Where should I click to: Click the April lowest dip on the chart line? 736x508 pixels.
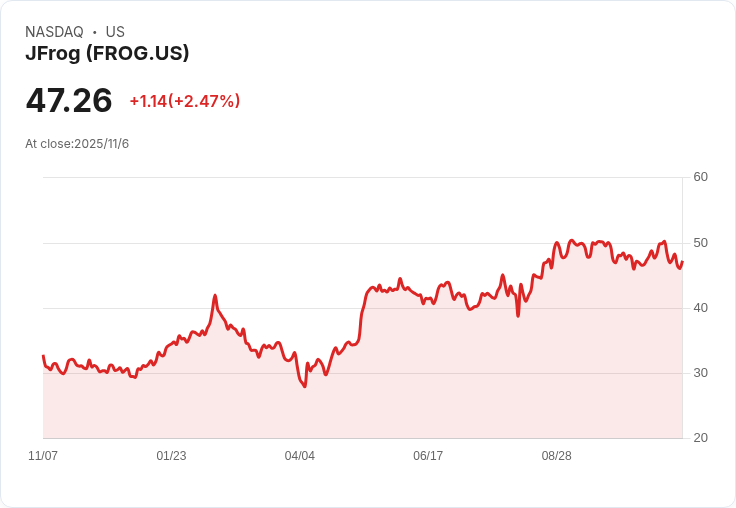[x=304, y=386]
